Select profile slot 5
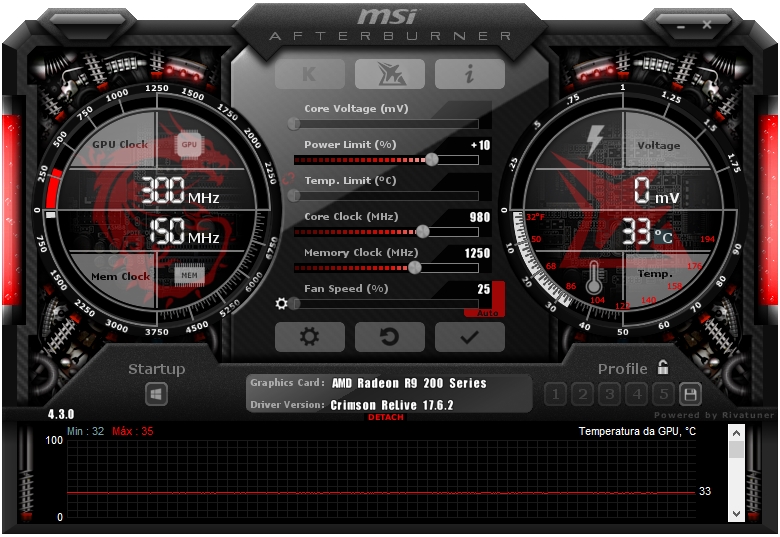Image resolution: width=780 pixels, height=537 pixels. tap(664, 395)
